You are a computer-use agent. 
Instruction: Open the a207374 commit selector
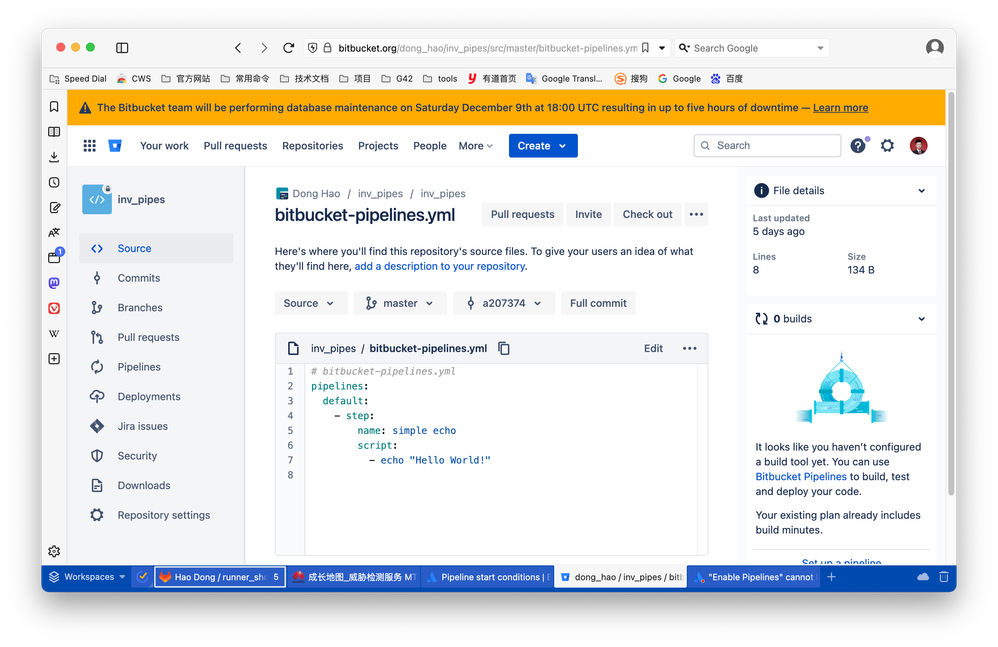pos(503,303)
